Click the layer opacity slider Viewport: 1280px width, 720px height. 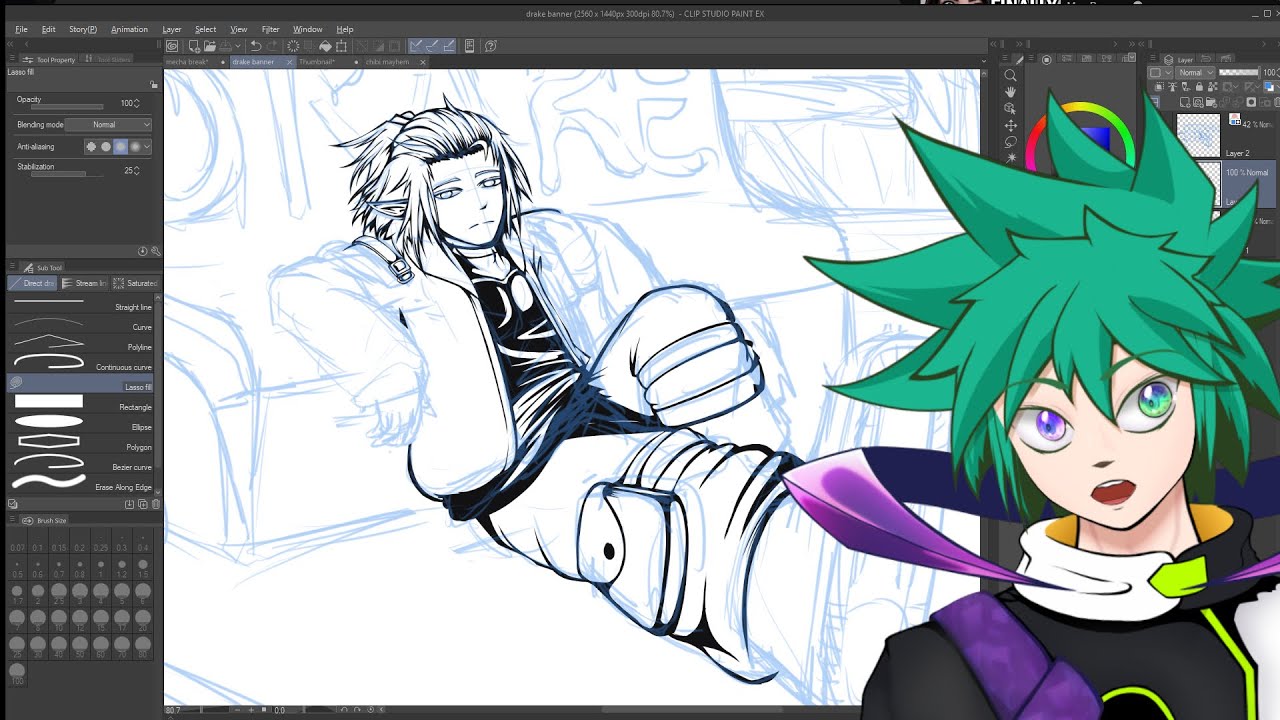pos(1238,73)
